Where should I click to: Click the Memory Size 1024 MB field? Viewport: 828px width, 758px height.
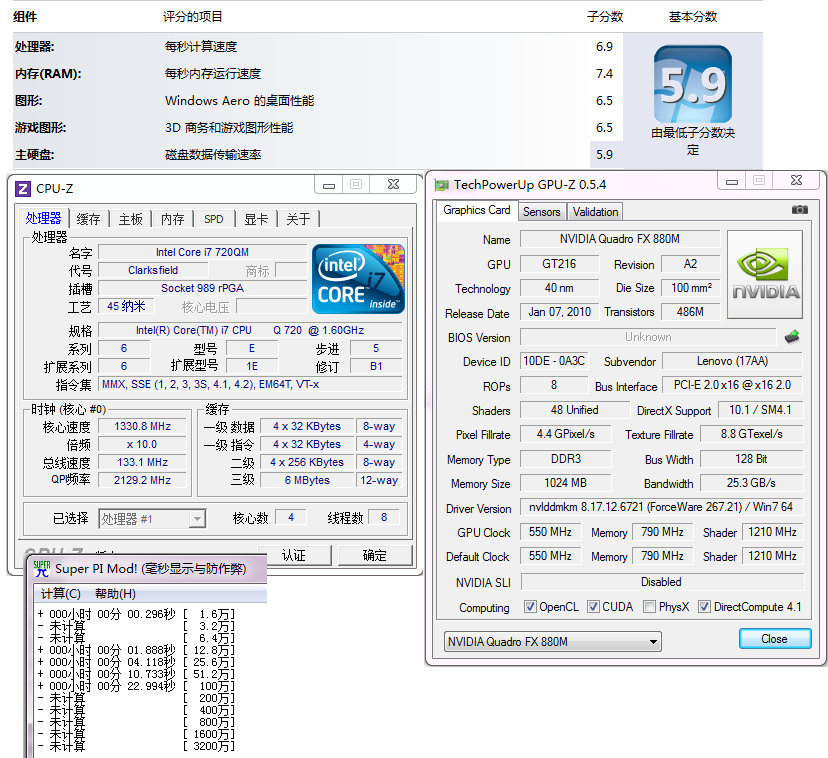click(x=566, y=483)
